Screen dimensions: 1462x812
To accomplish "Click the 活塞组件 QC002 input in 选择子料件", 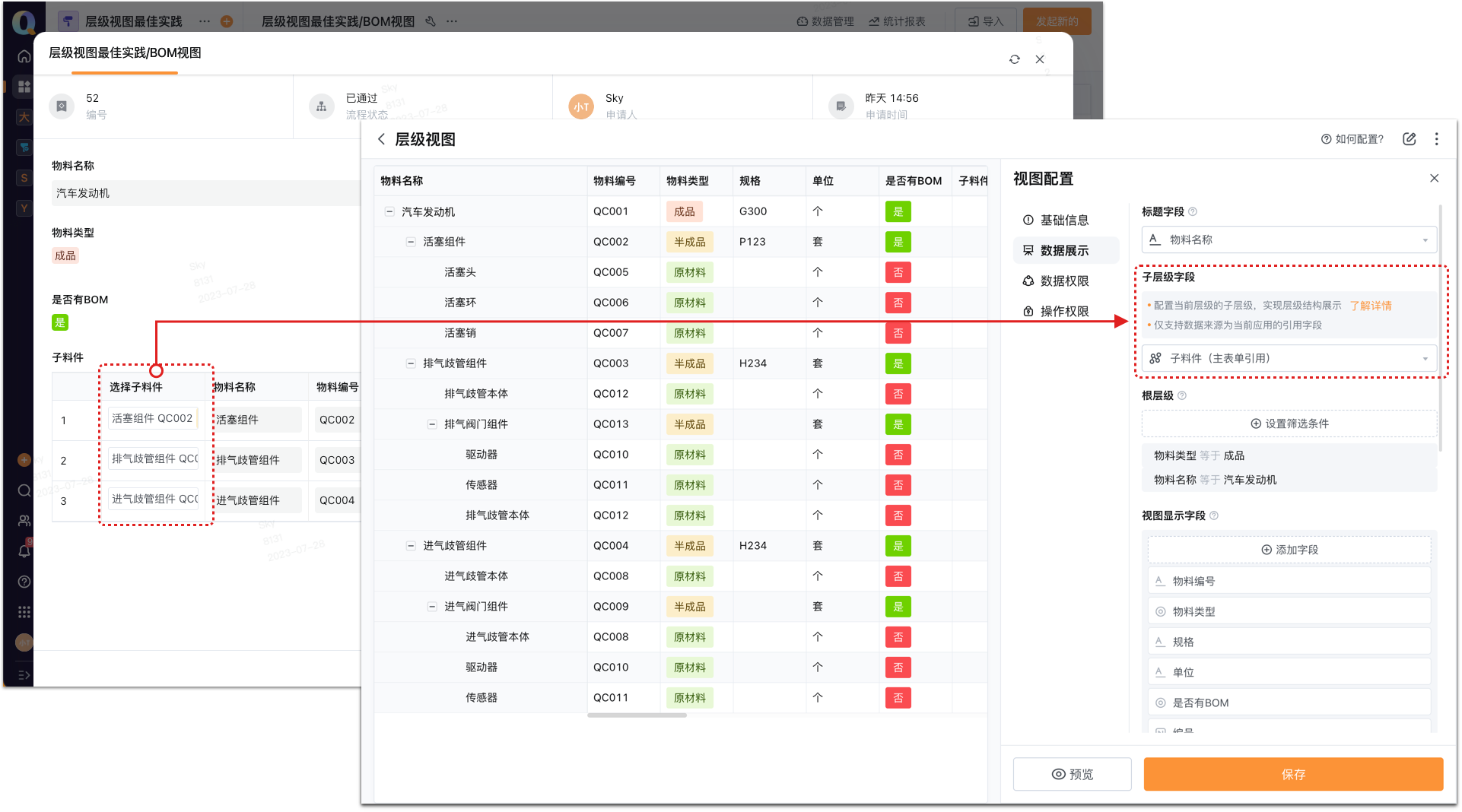I will (153, 418).
